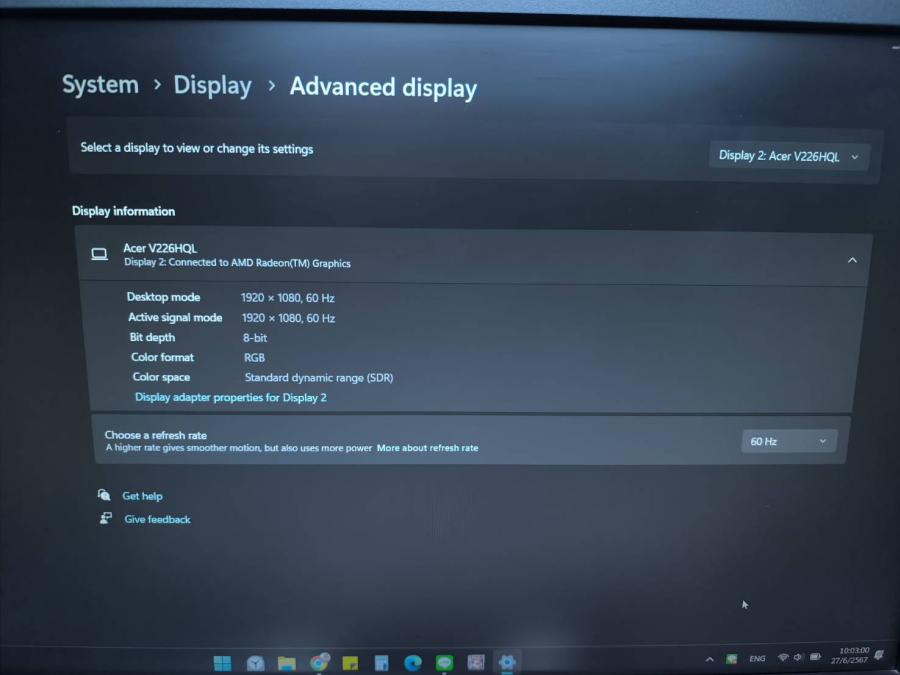Open the Windows Start menu
900x675 pixels.
pyautogui.click(x=222, y=663)
